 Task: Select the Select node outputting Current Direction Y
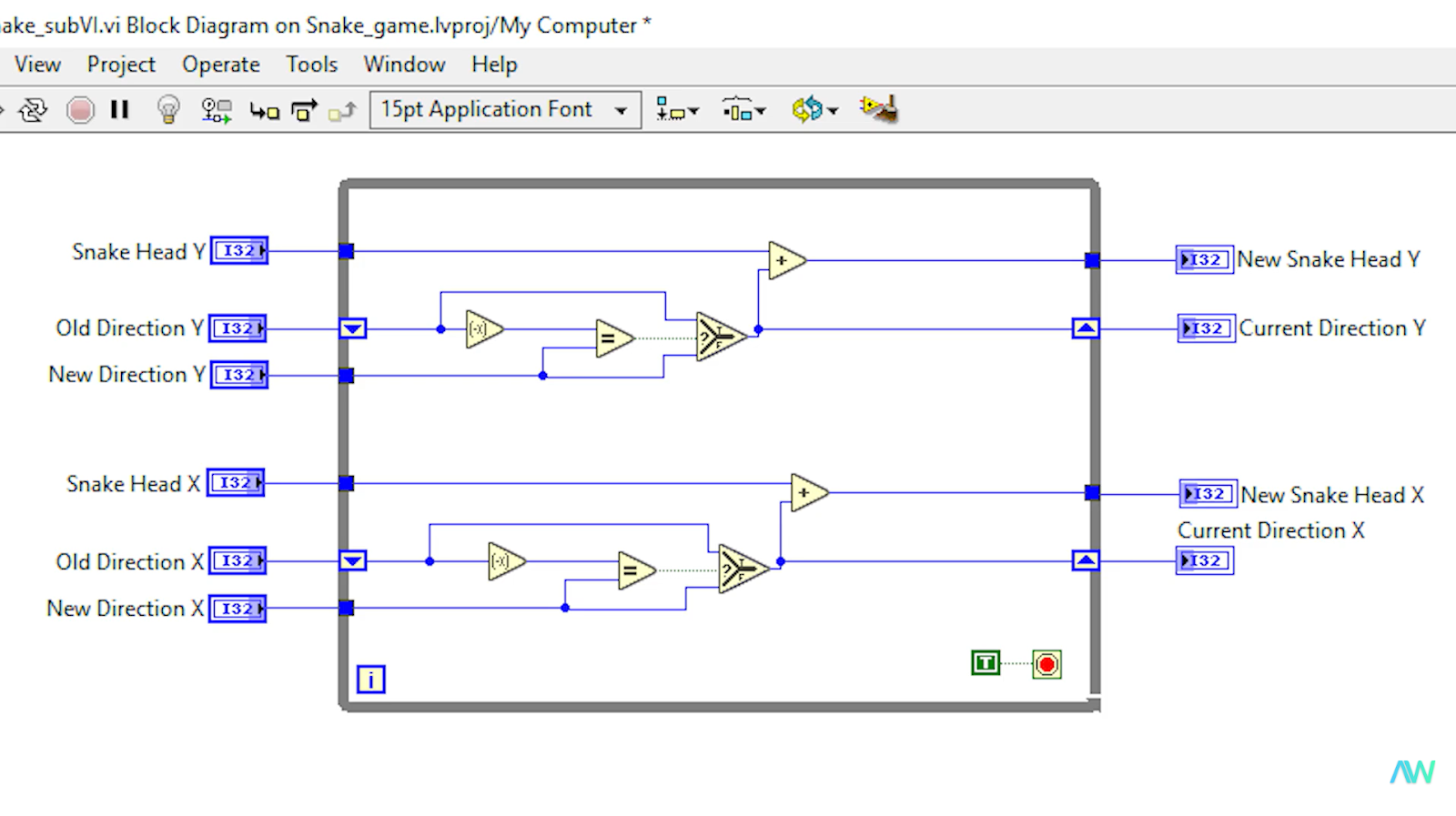click(722, 337)
